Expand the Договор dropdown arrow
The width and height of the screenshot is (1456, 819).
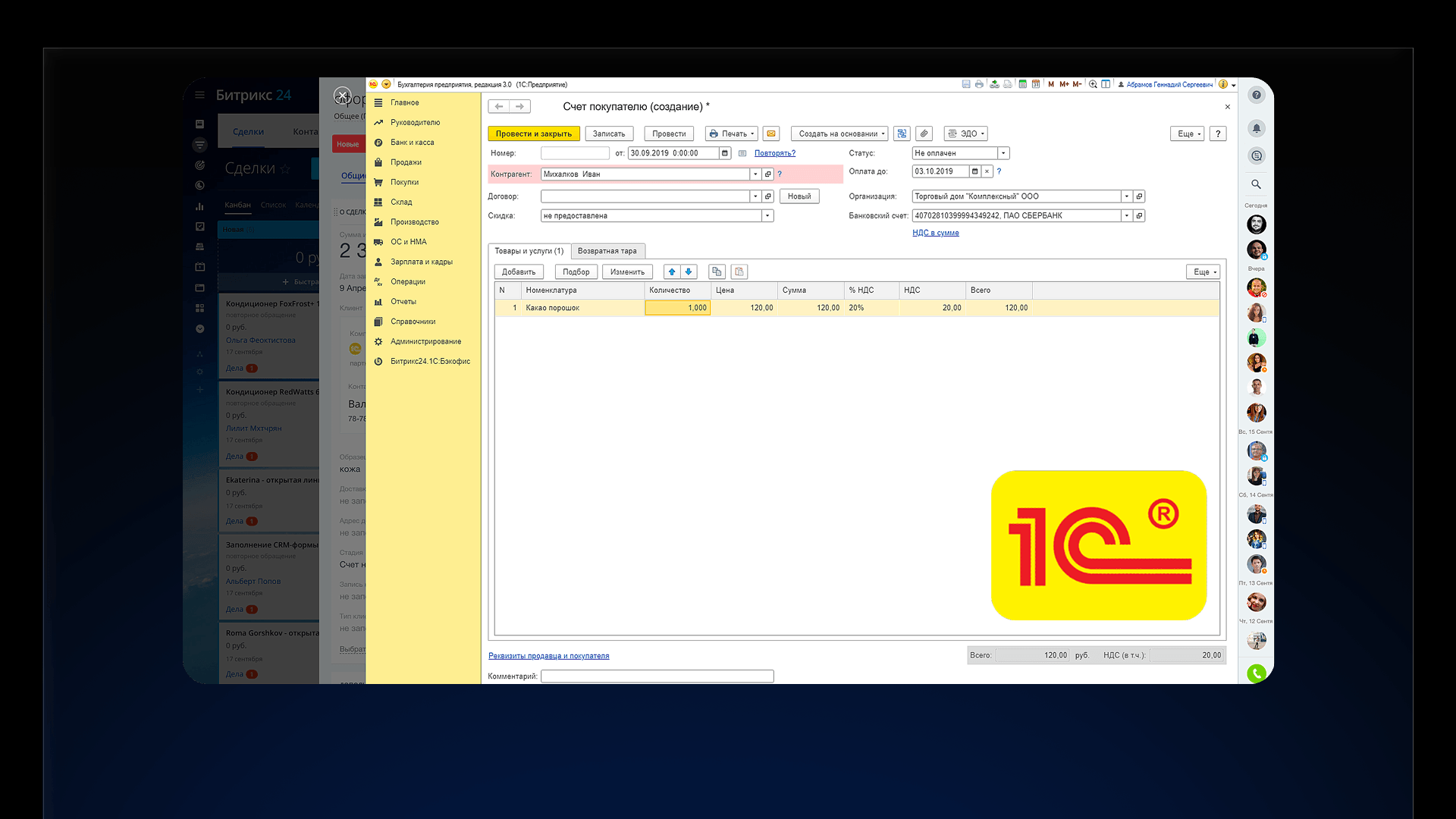click(x=755, y=196)
